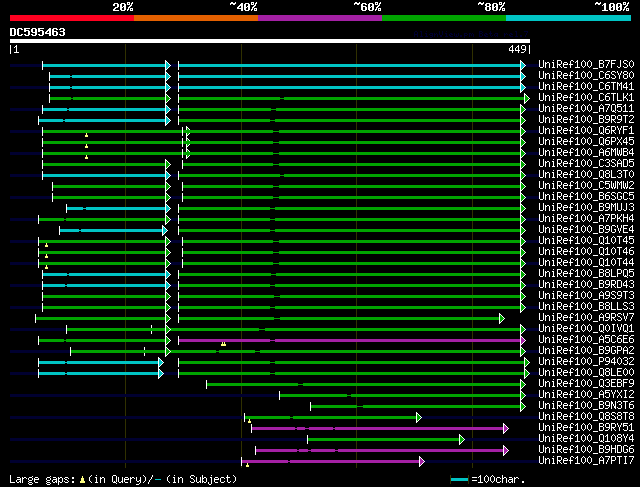The image size is (640, 487).
Task: Select the UniRef100_C6TM41 label
Action: tap(586, 87)
